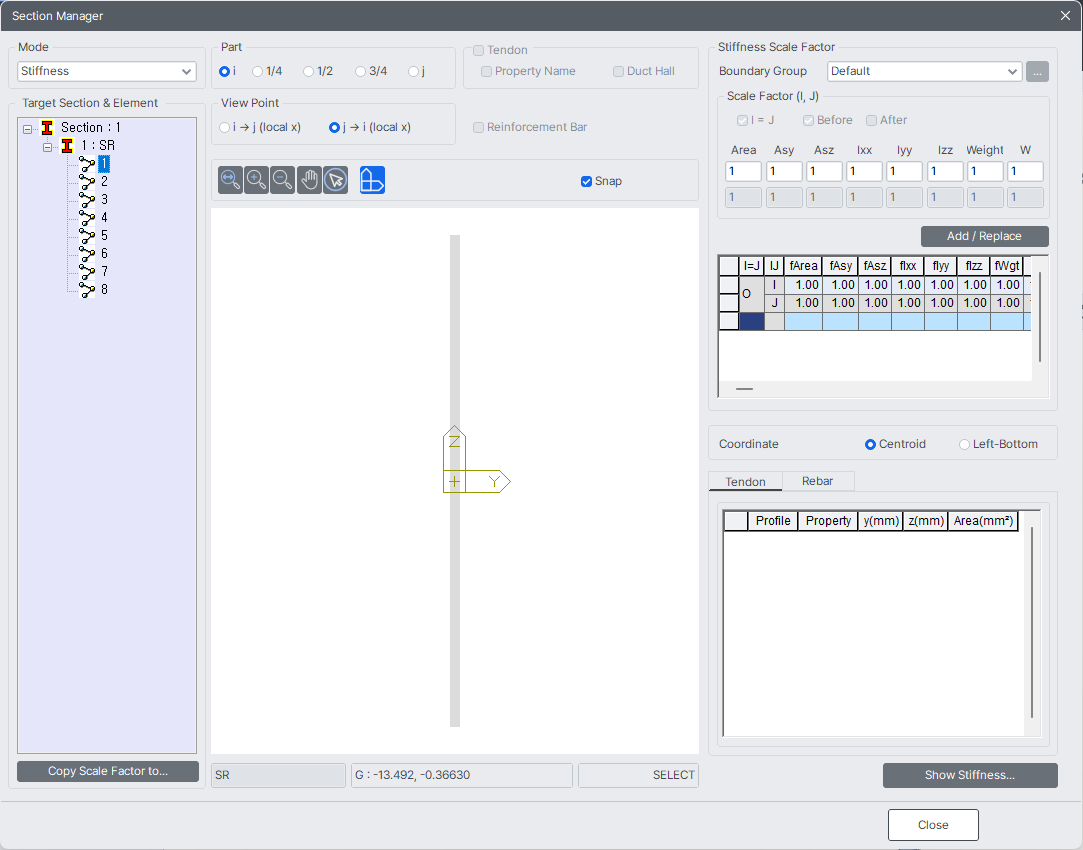Toggle the Before checkbox
The image size is (1083, 850).
click(808, 120)
